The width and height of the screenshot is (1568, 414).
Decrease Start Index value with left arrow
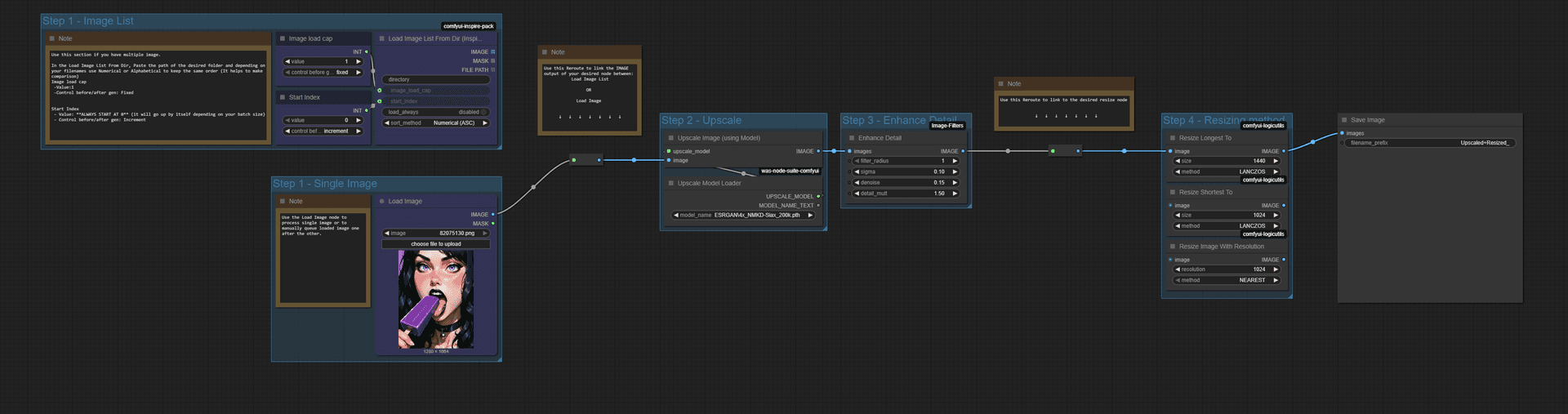coord(287,120)
